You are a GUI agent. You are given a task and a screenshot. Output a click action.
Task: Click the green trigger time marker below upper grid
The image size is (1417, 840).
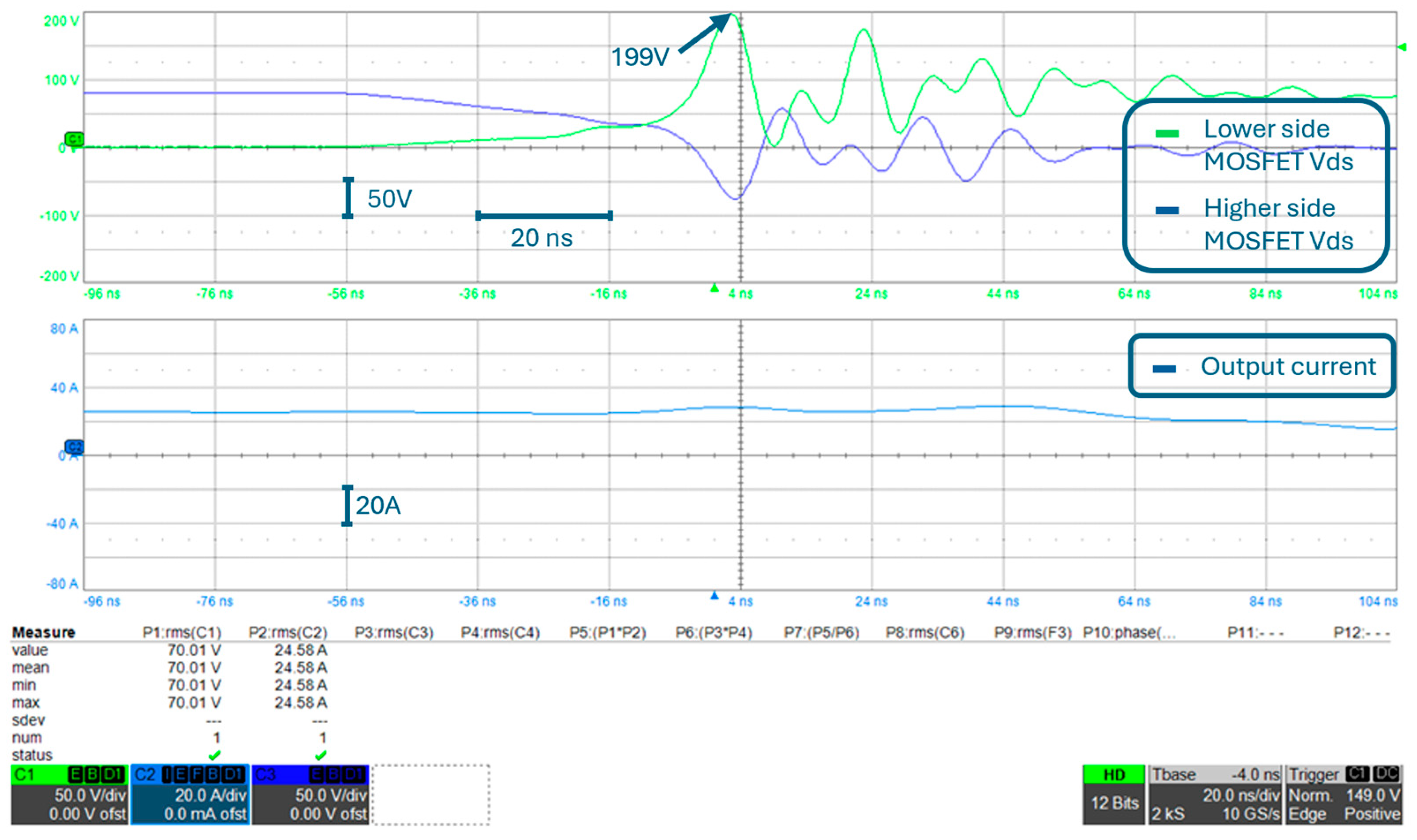tap(714, 288)
